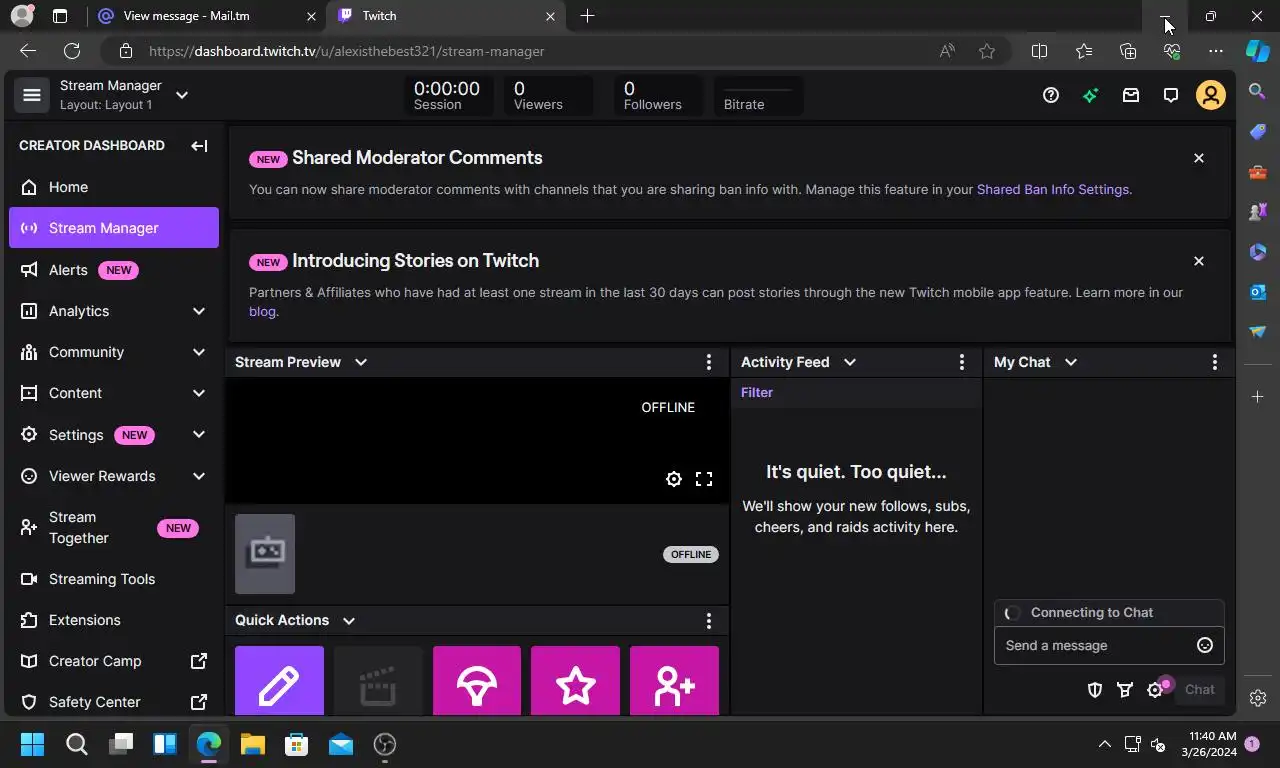Collapse the Creator Dashboard sidebar
The width and height of the screenshot is (1280, 768).
coord(199,145)
